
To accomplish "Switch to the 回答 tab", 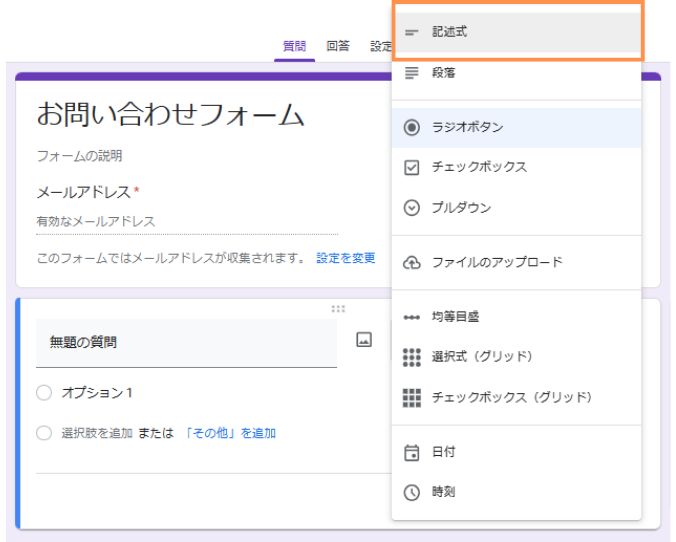I will (x=338, y=46).
